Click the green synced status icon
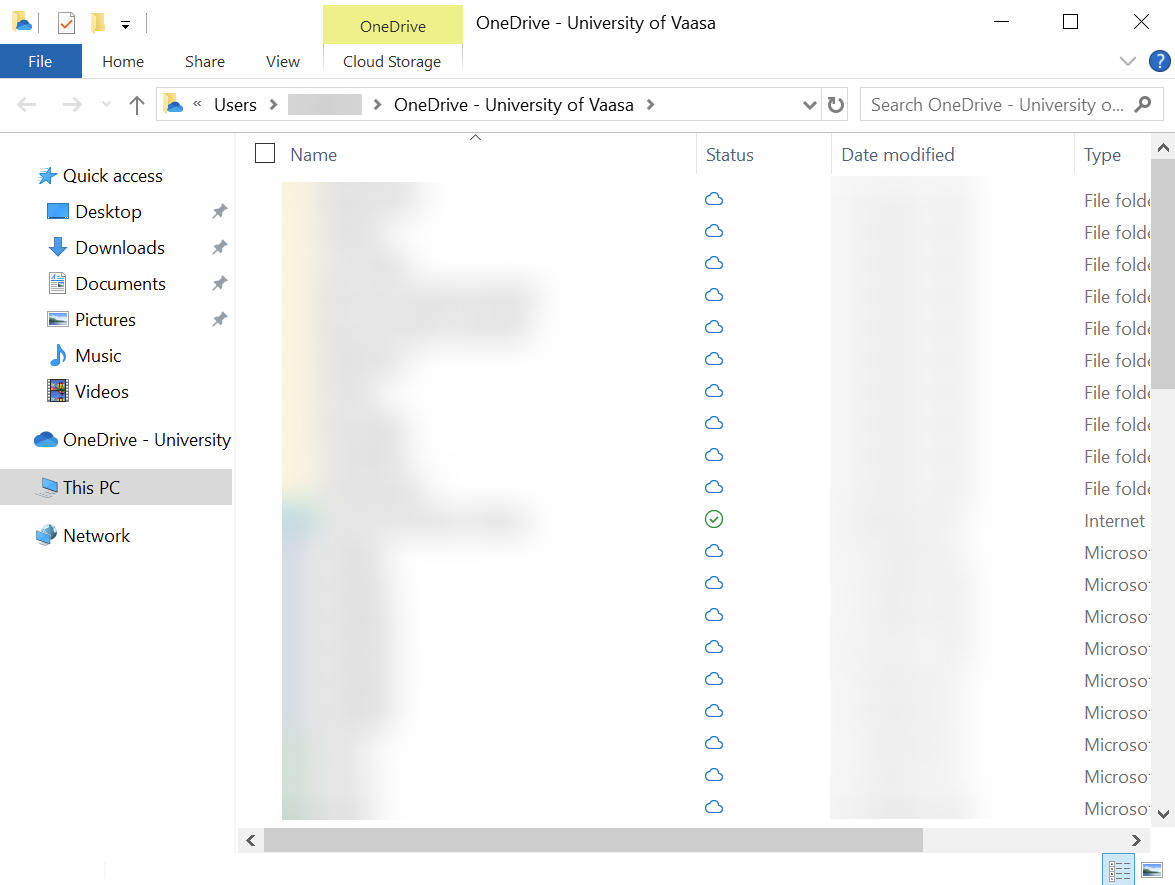The image size is (1175, 885). pyautogui.click(x=714, y=519)
